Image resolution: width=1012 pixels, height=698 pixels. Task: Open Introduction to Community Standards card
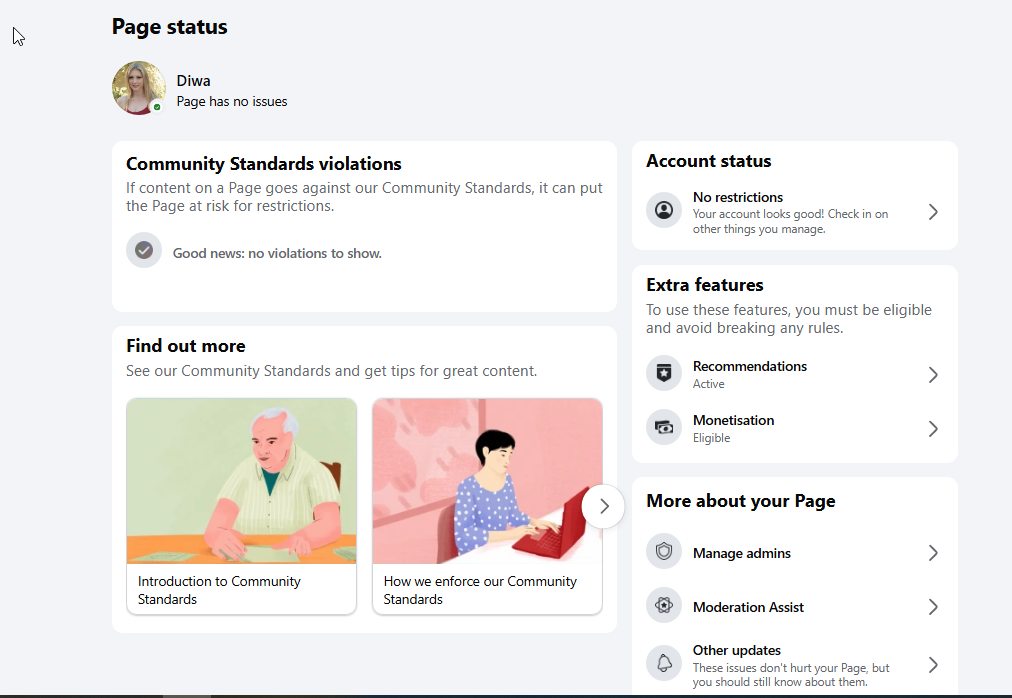click(241, 506)
